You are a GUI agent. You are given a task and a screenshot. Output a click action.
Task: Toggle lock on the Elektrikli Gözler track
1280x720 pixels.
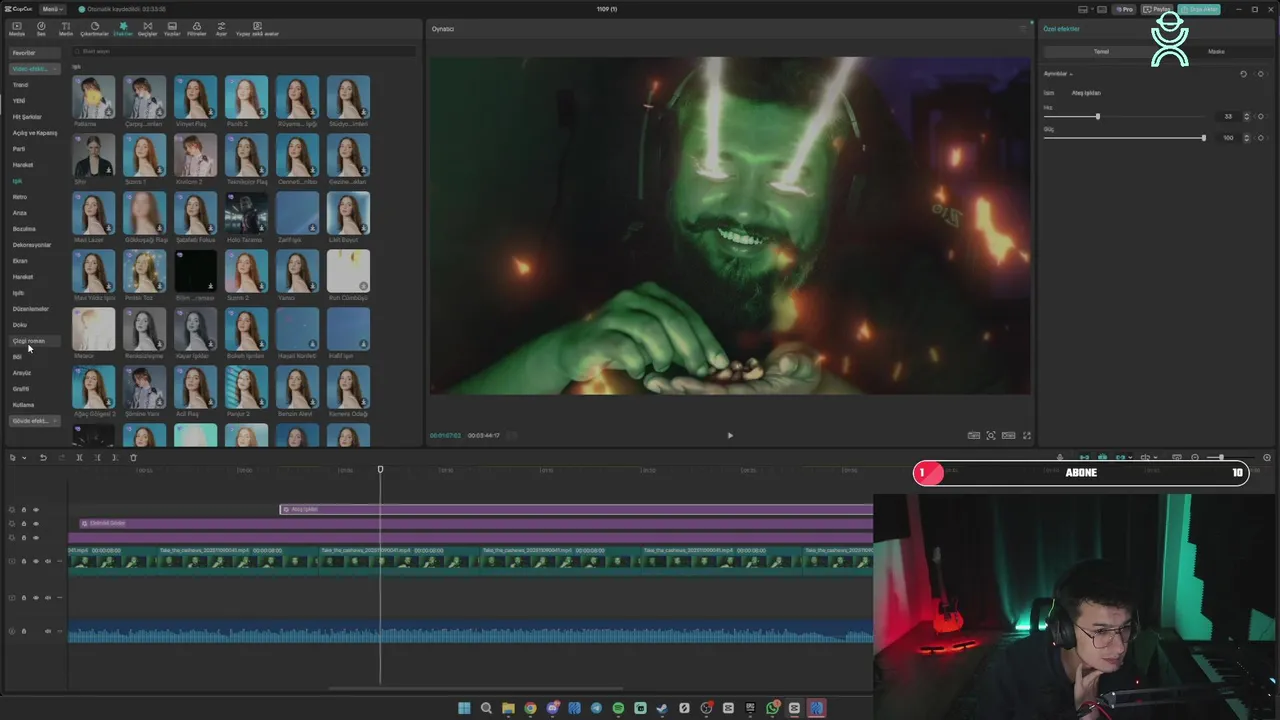pos(24,524)
